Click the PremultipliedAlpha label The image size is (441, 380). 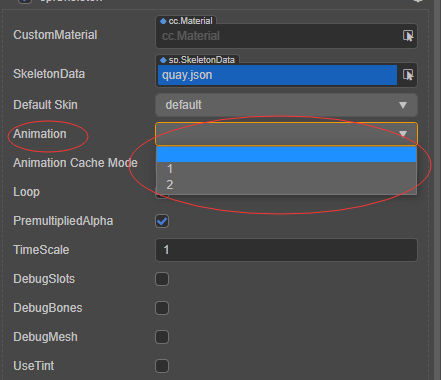[x=63, y=221]
